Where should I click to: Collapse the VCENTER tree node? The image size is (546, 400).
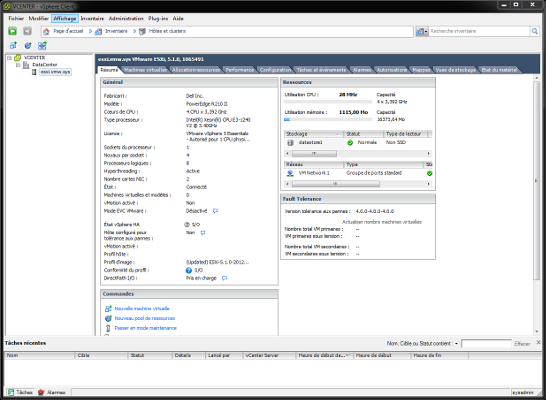(x=9, y=58)
